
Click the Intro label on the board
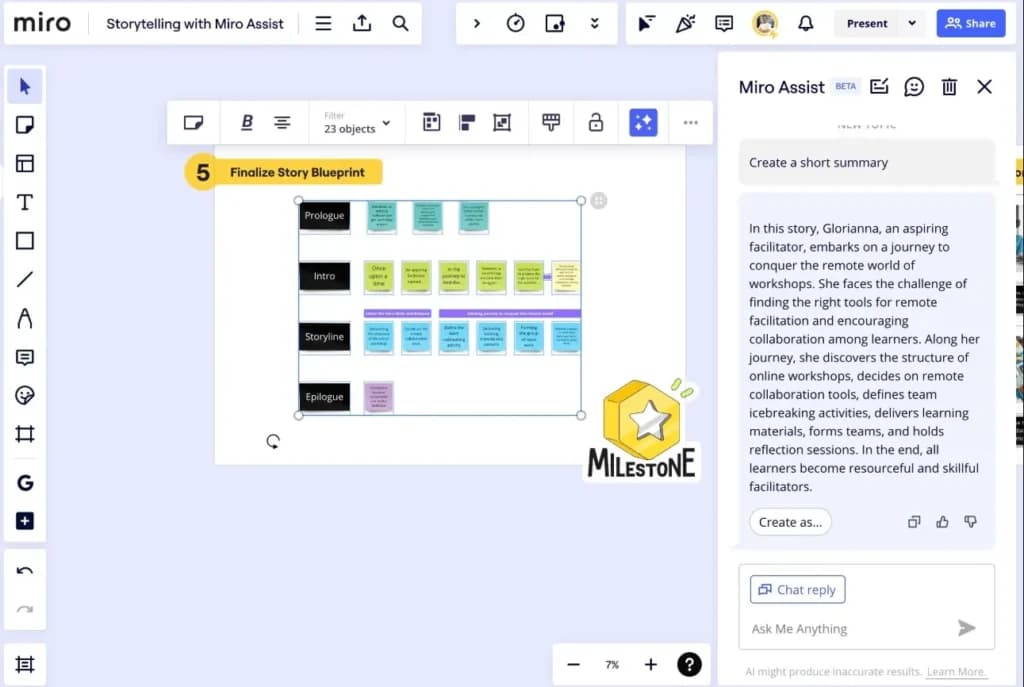click(325, 276)
